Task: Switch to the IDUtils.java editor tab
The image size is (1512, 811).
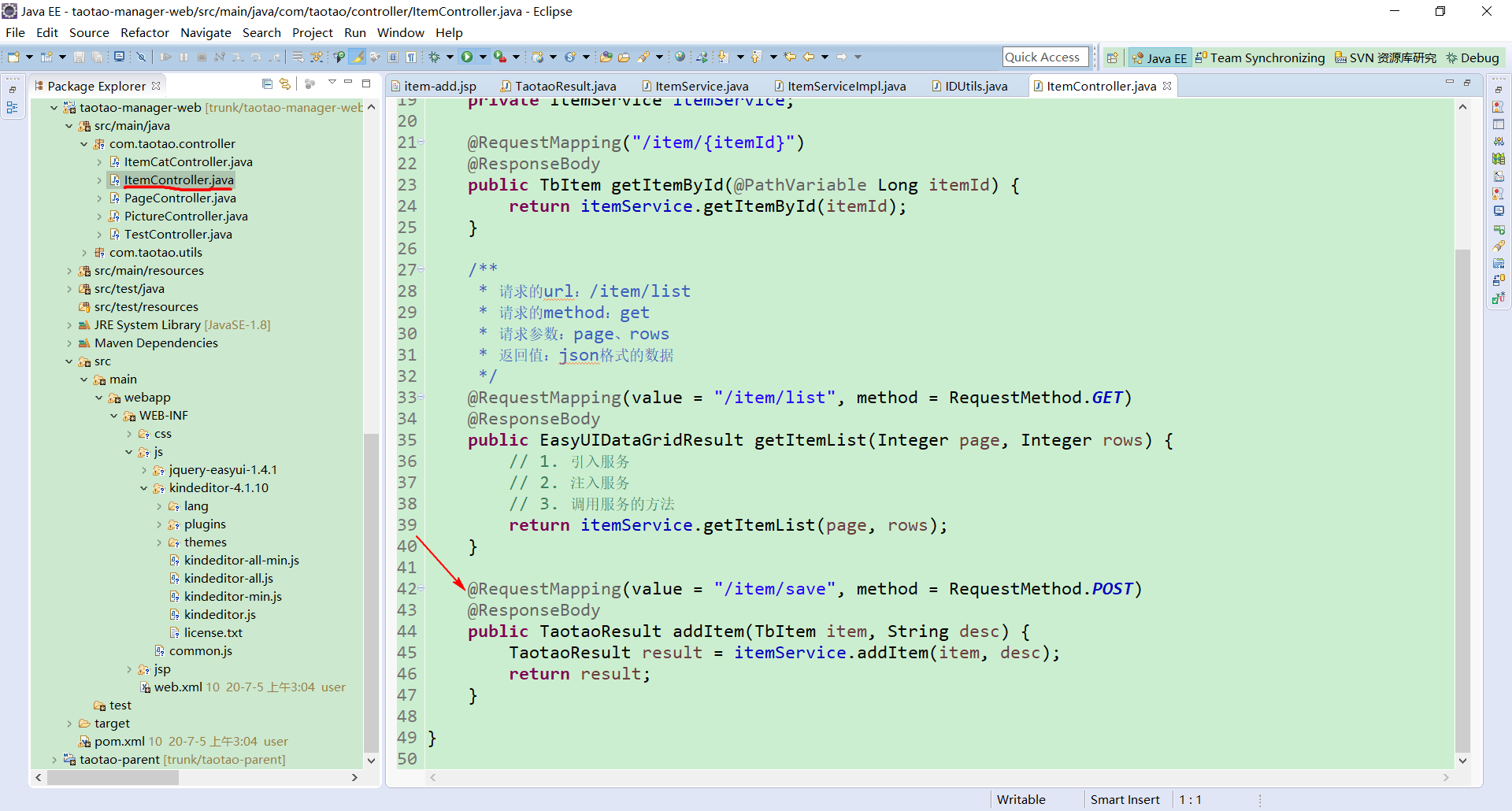Action: (x=970, y=86)
